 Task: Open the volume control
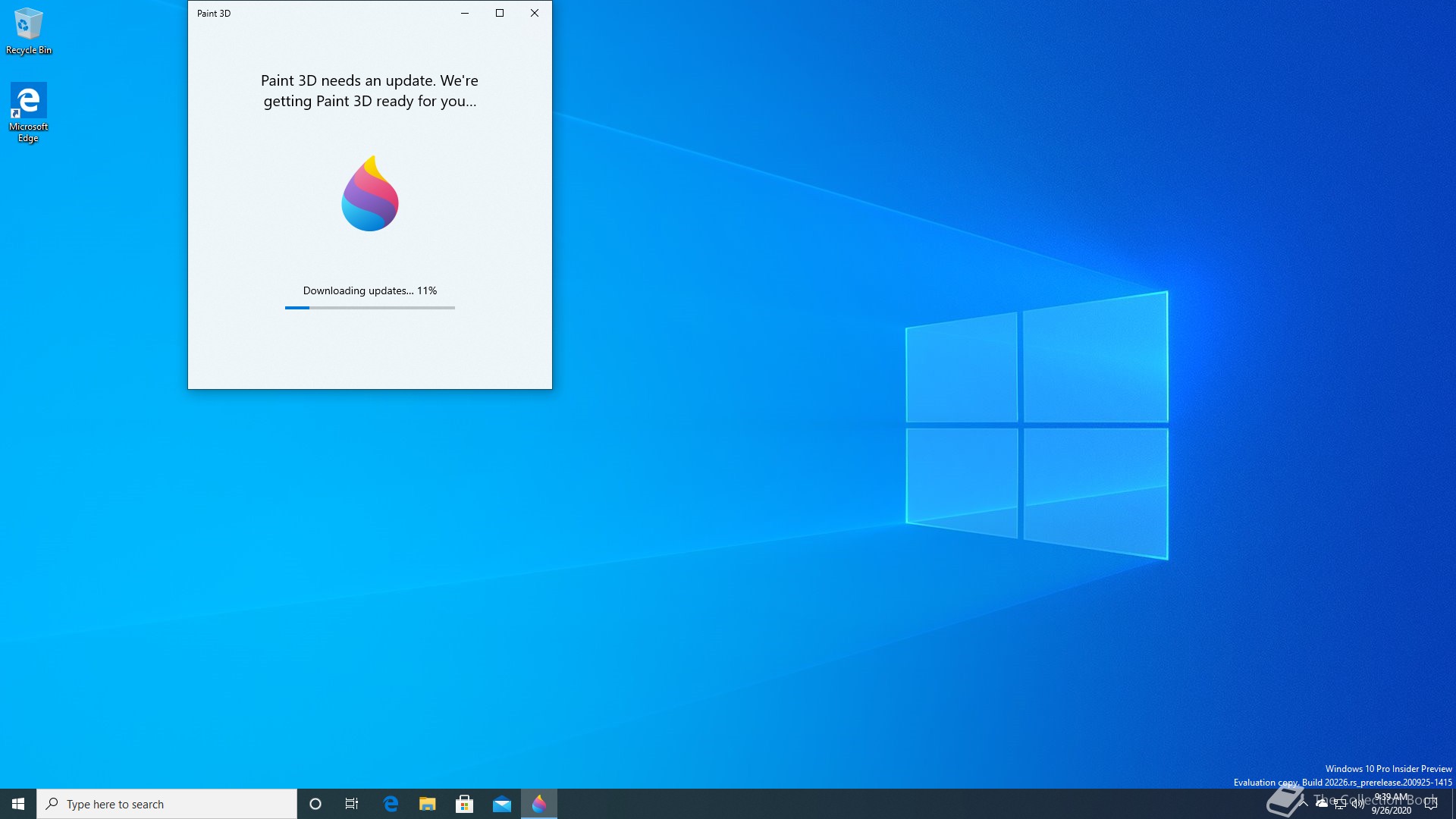(1358, 804)
